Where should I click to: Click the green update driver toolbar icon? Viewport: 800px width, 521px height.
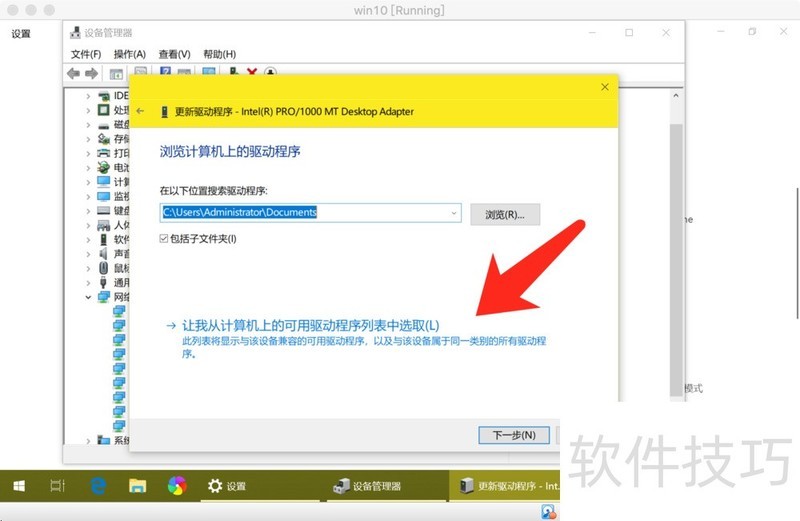click(234, 71)
